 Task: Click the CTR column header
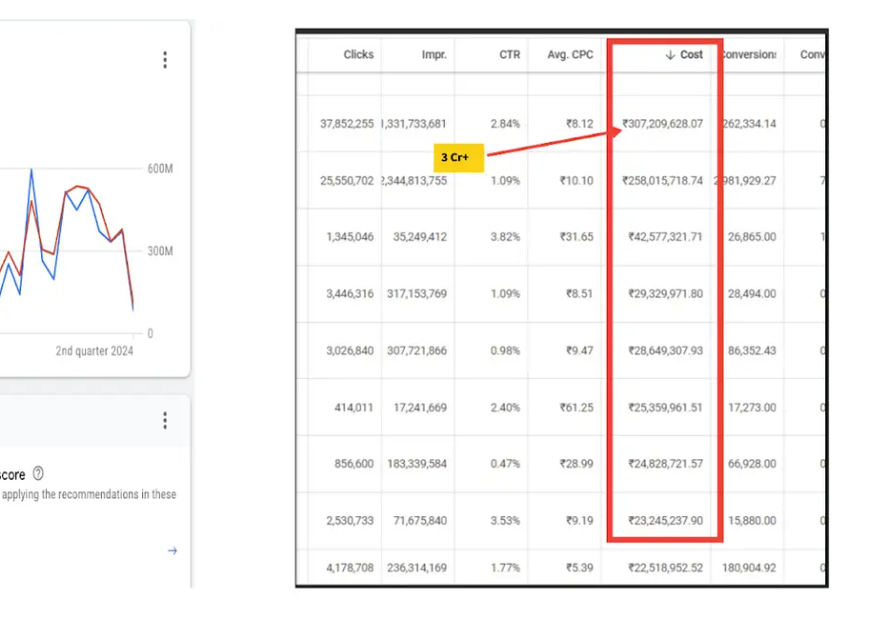click(510, 55)
